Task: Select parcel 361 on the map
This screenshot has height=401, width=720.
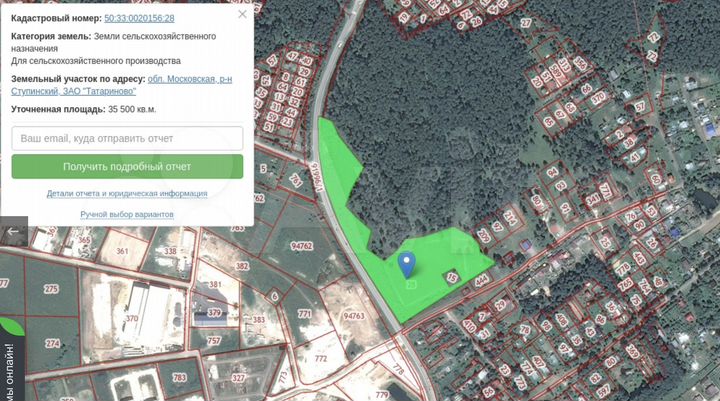Action: click(x=122, y=251)
